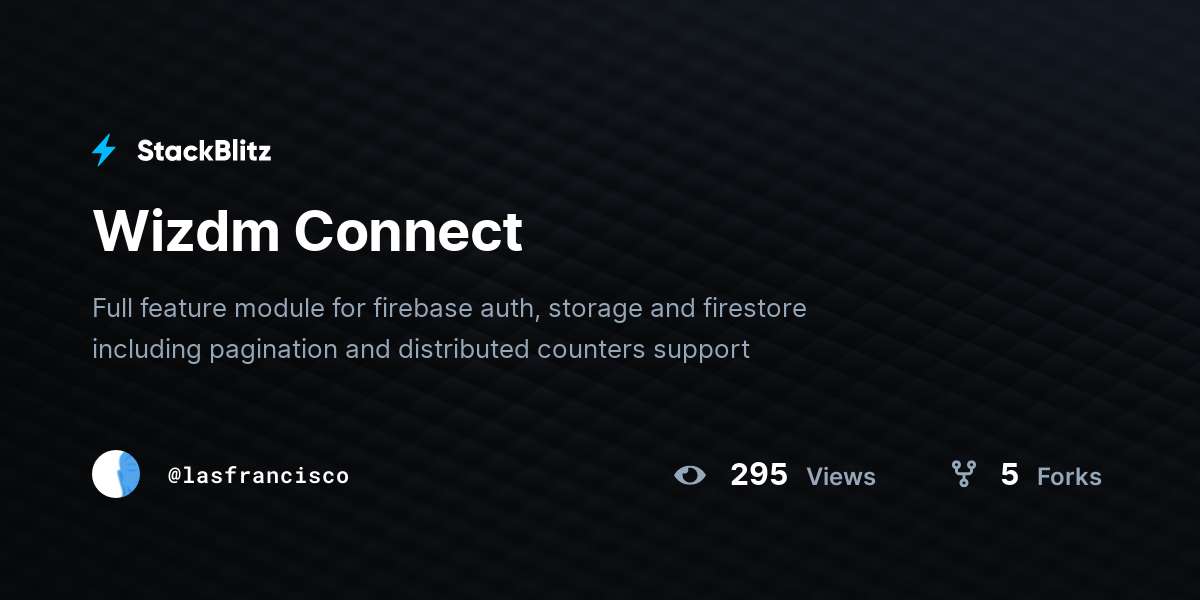
Task: Click the StackBlitz wordmark text
Action: point(204,151)
